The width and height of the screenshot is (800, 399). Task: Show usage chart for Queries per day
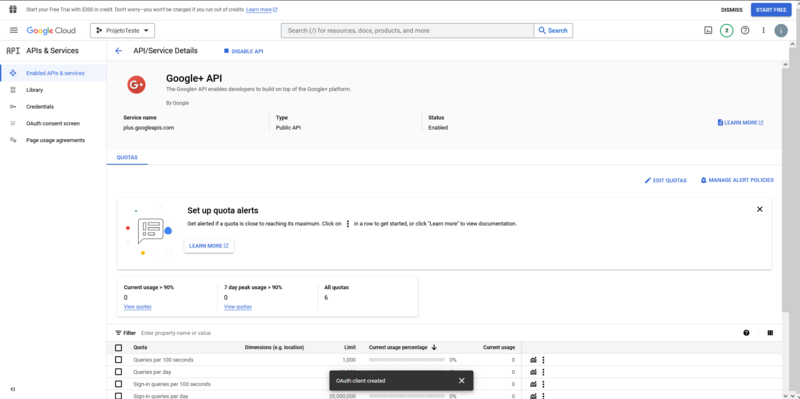pyautogui.click(x=533, y=372)
